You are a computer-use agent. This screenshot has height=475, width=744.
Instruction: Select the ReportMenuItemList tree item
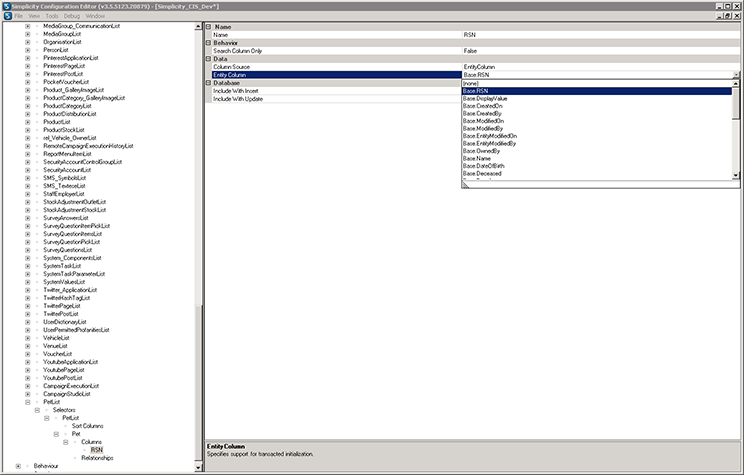[67, 154]
